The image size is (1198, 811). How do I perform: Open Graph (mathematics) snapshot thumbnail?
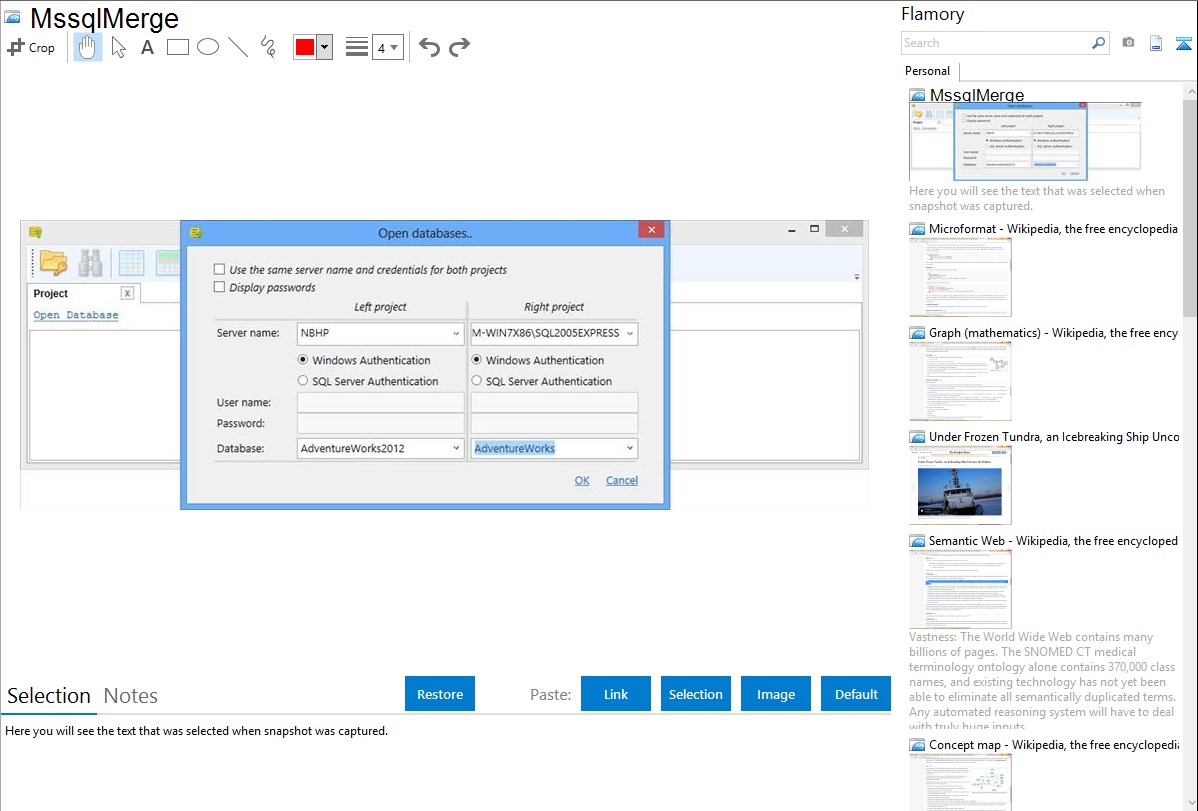pos(960,381)
